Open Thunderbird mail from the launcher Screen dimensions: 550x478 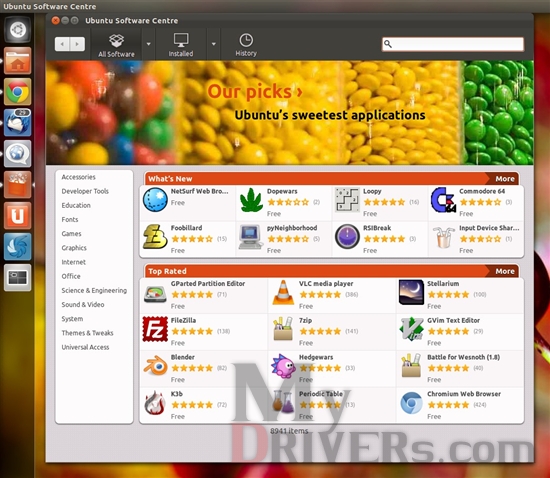[18, 122]
